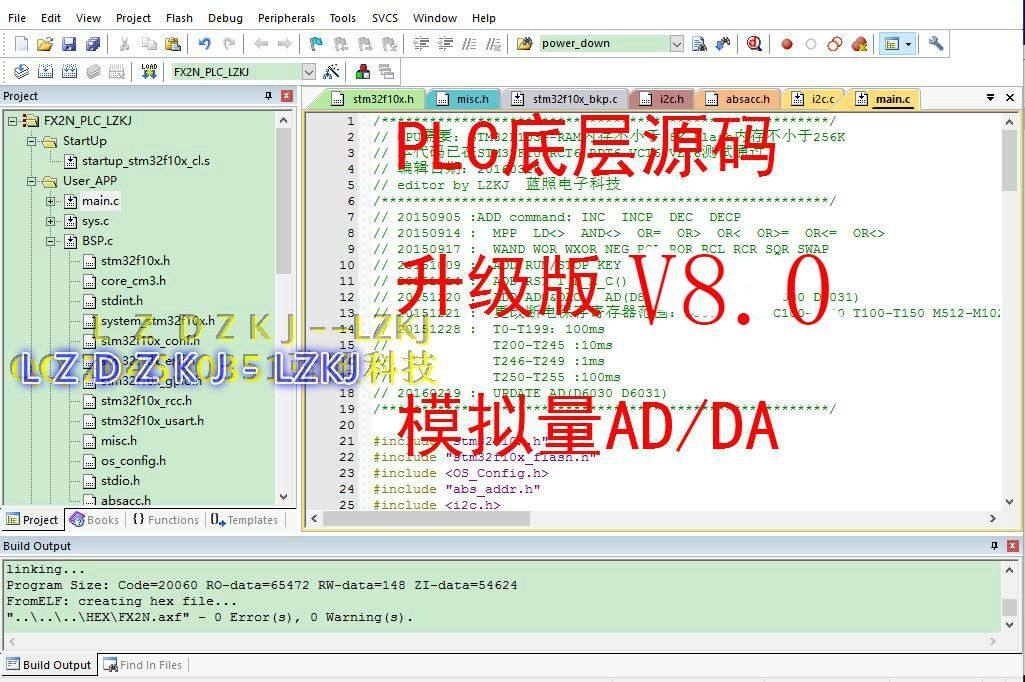Click the Build target icon
Viewport: 1025px width, 682px height.
[x=46, y=70]
